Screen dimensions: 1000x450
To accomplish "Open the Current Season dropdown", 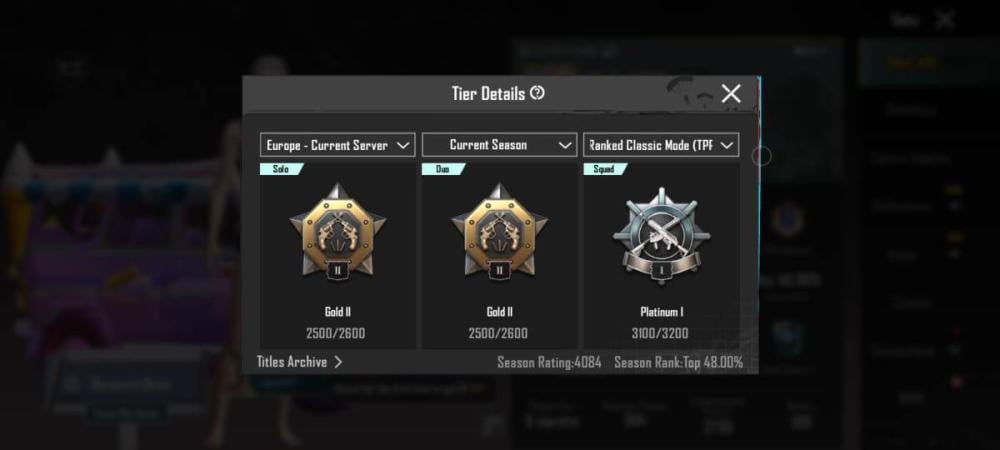I will tap(499, 145).
